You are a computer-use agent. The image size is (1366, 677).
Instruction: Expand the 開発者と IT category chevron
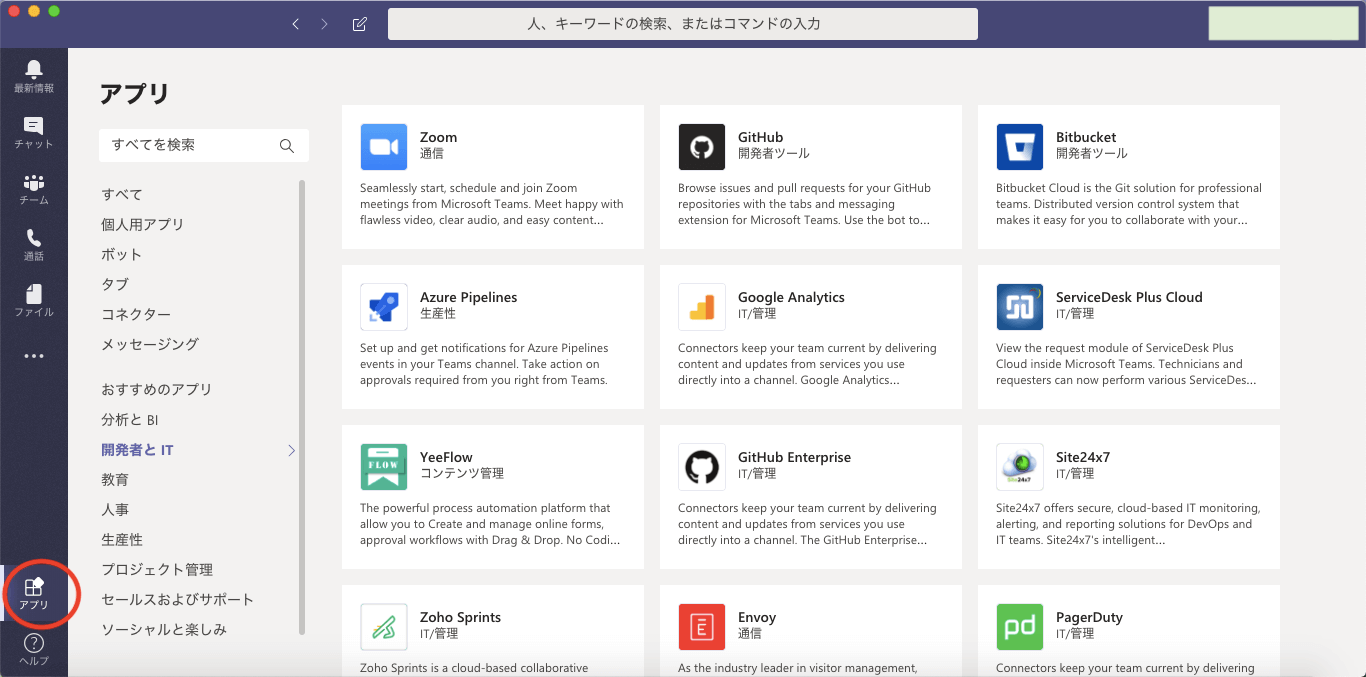coord(292,451)
